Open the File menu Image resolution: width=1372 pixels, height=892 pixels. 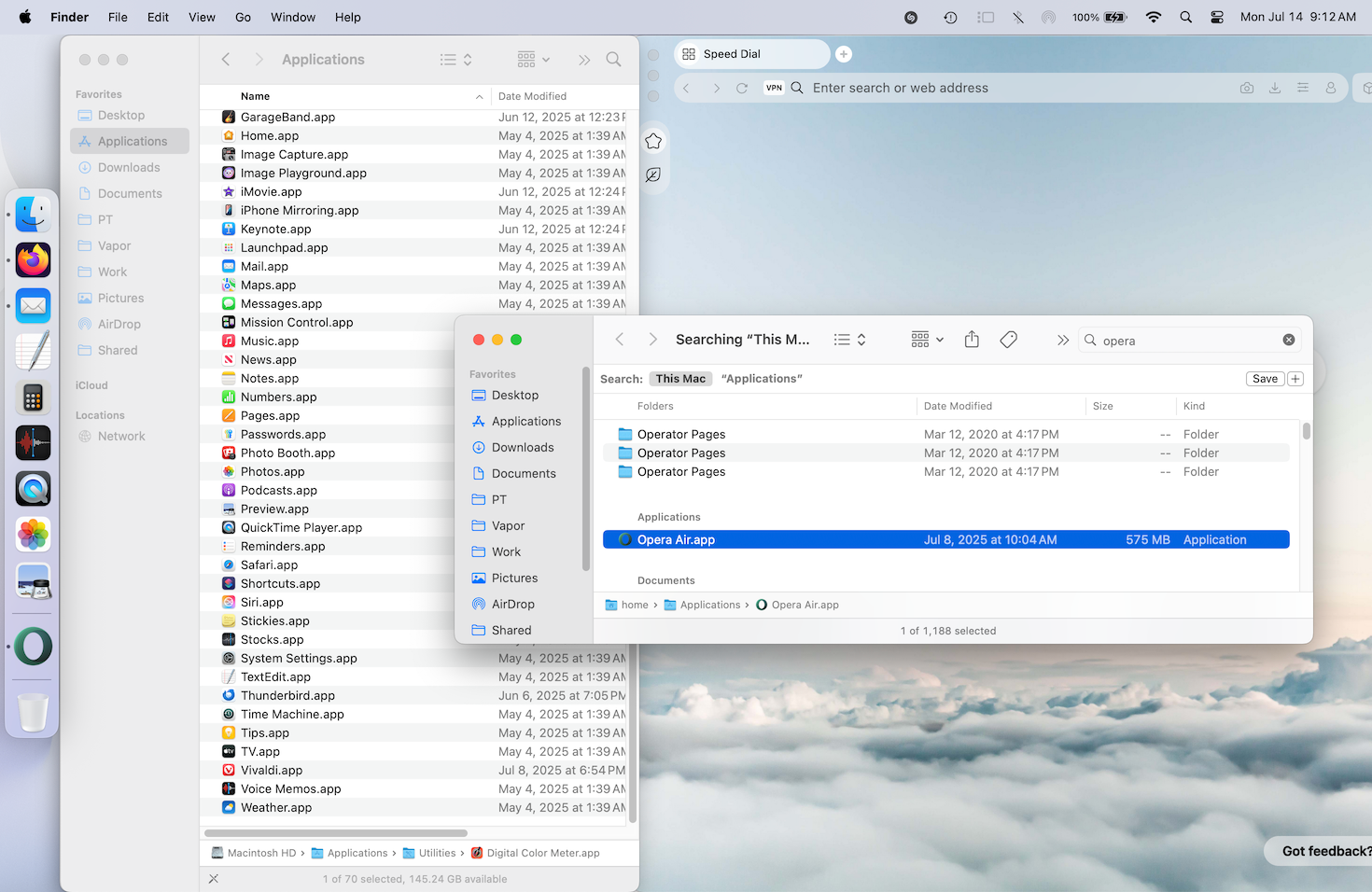[118, 17]
